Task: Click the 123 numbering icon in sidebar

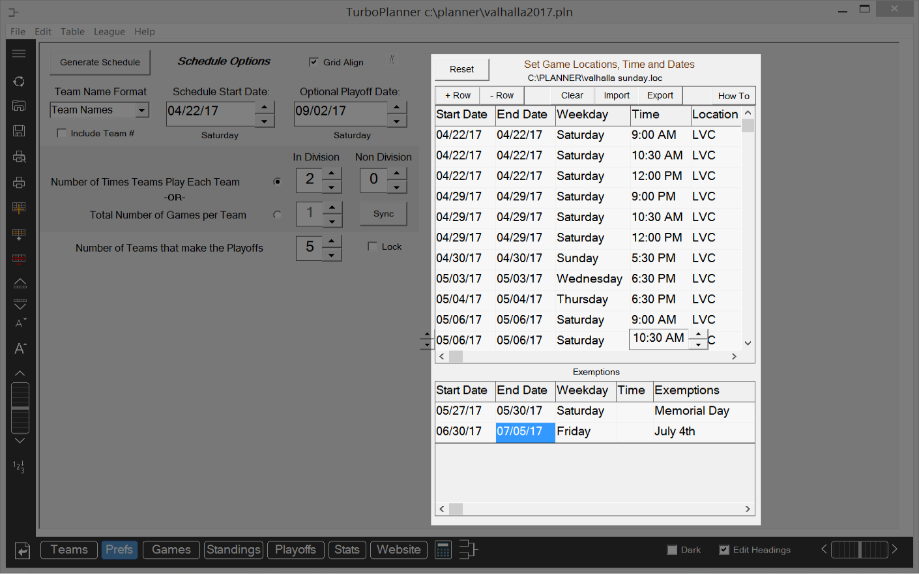Action: (19, 467)
